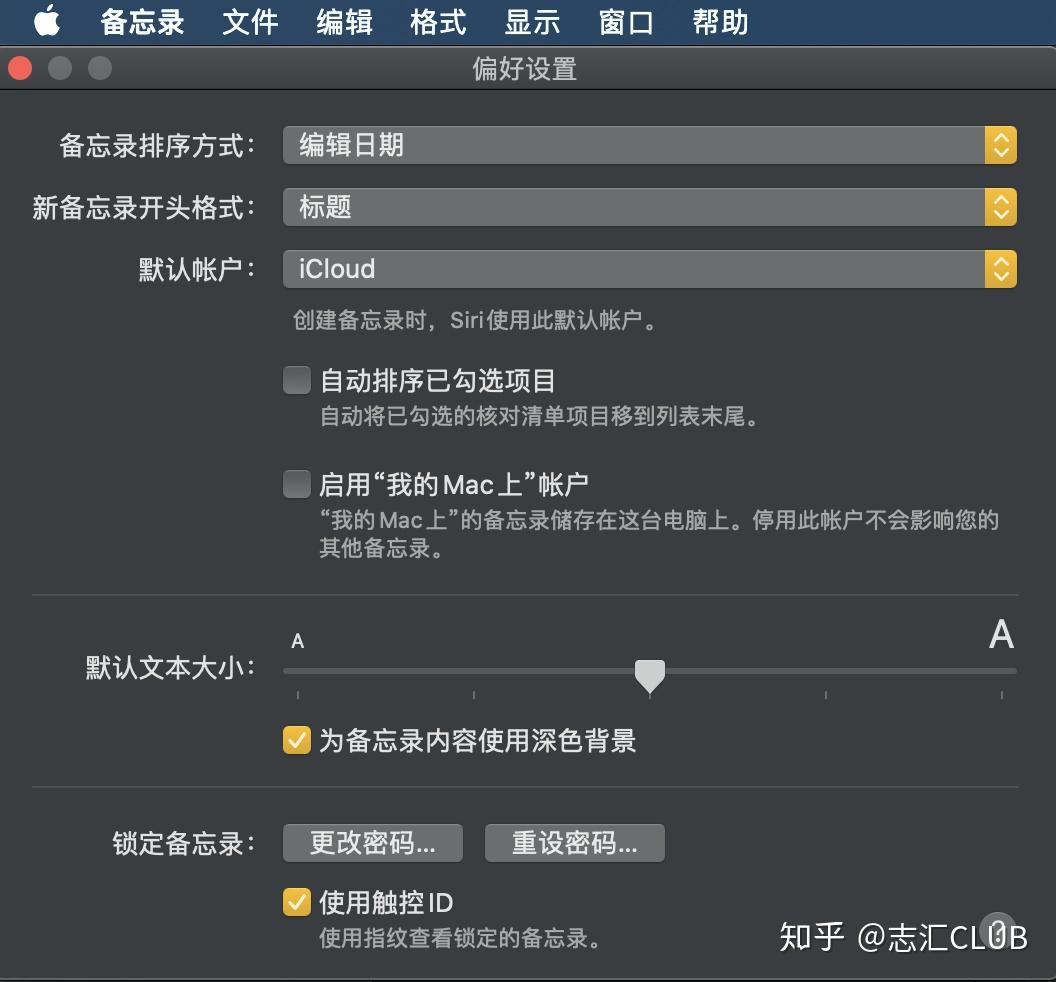Image resolution: width=1056 pixels, height=982 pixels.
Task: Disable 使用触控 ID checkbox
Action: [297, 902]
